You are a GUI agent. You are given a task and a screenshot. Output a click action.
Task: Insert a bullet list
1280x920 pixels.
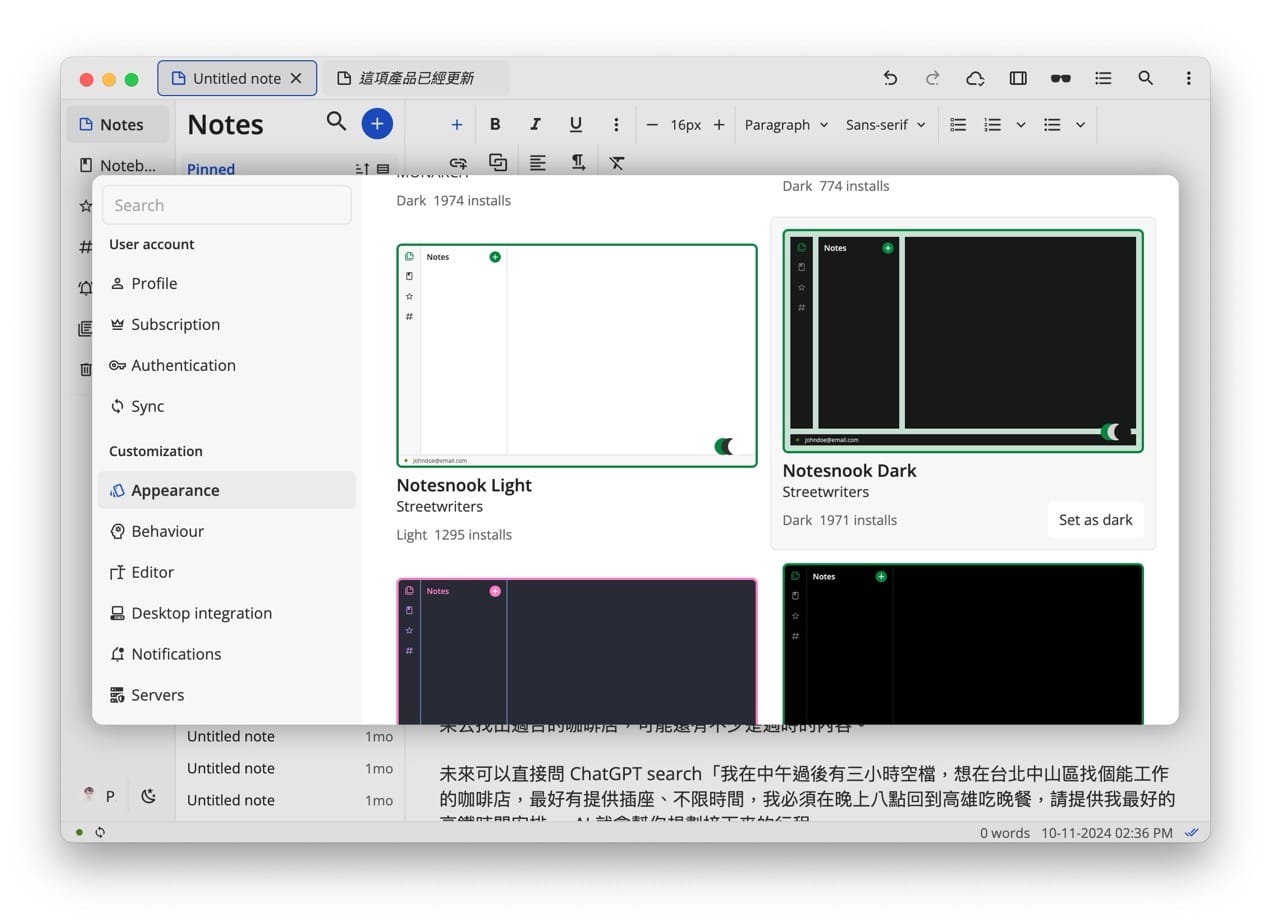coord(1052,125)
